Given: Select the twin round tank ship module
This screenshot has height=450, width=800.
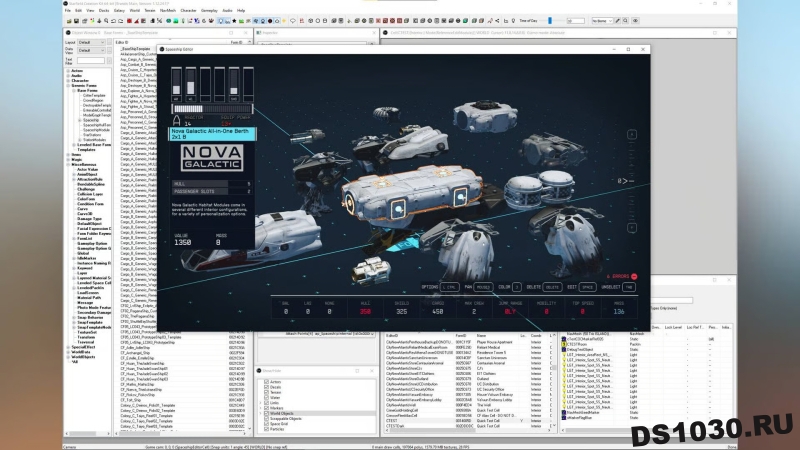Looking at the screenshot, I should (x=540, y=190).
